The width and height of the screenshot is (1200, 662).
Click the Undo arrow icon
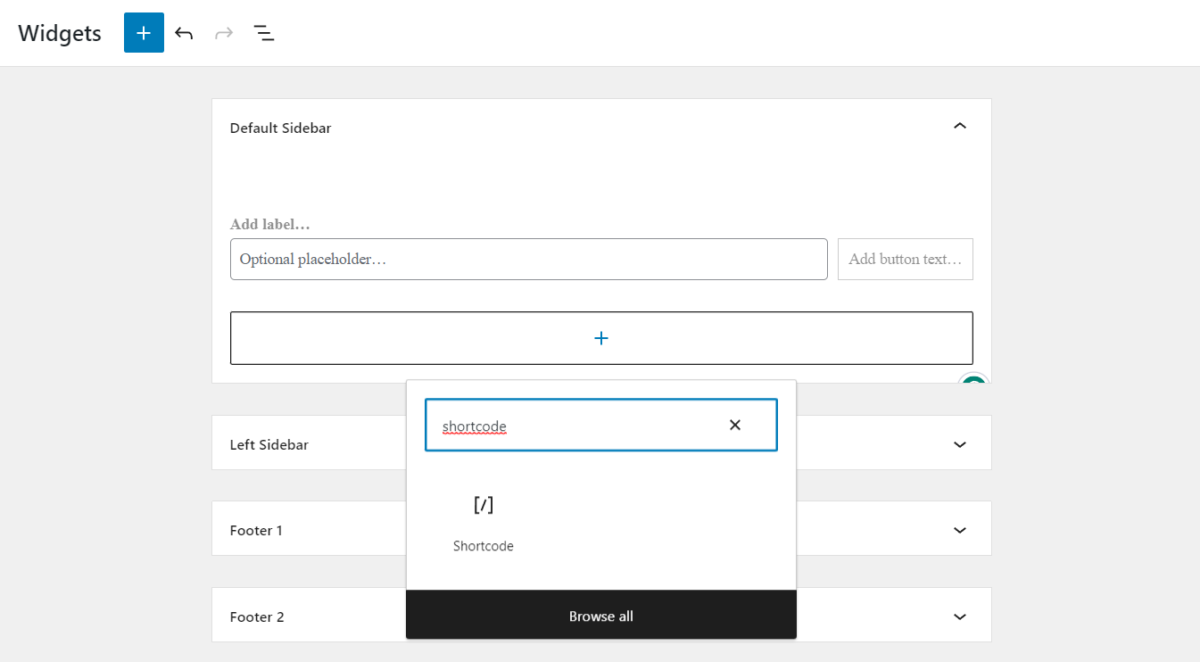click(x=184, y=32)
